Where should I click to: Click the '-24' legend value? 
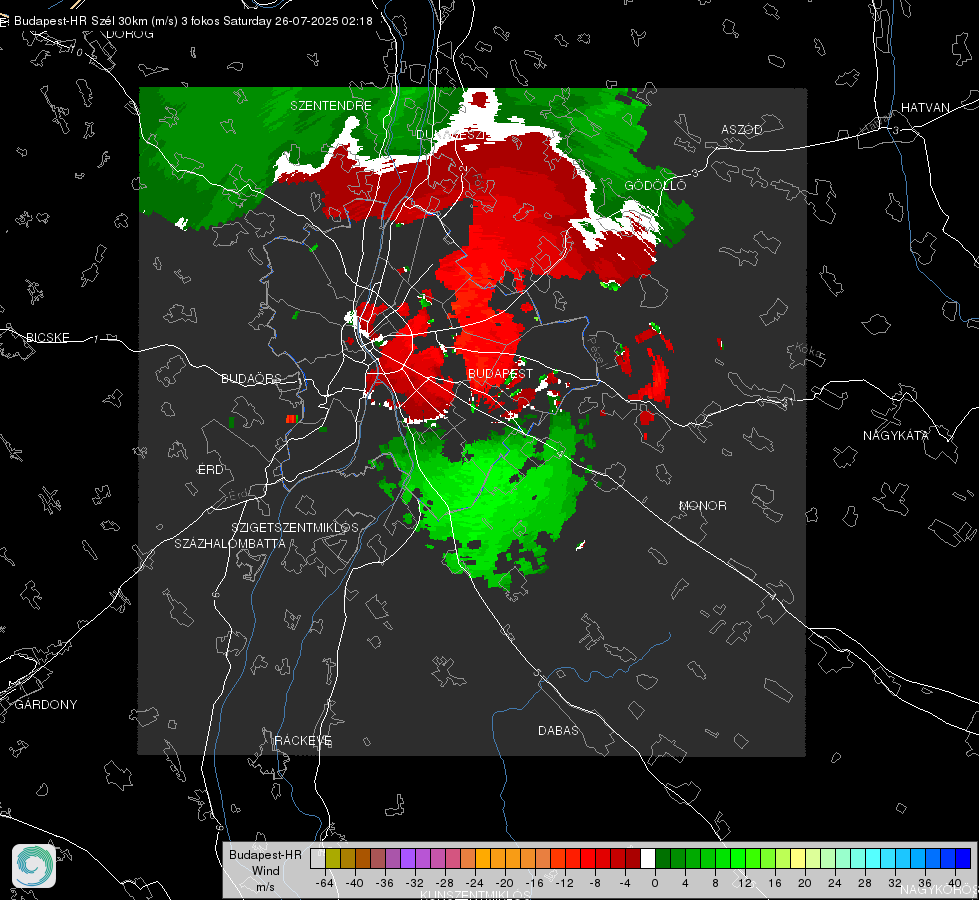pos(475,883)
